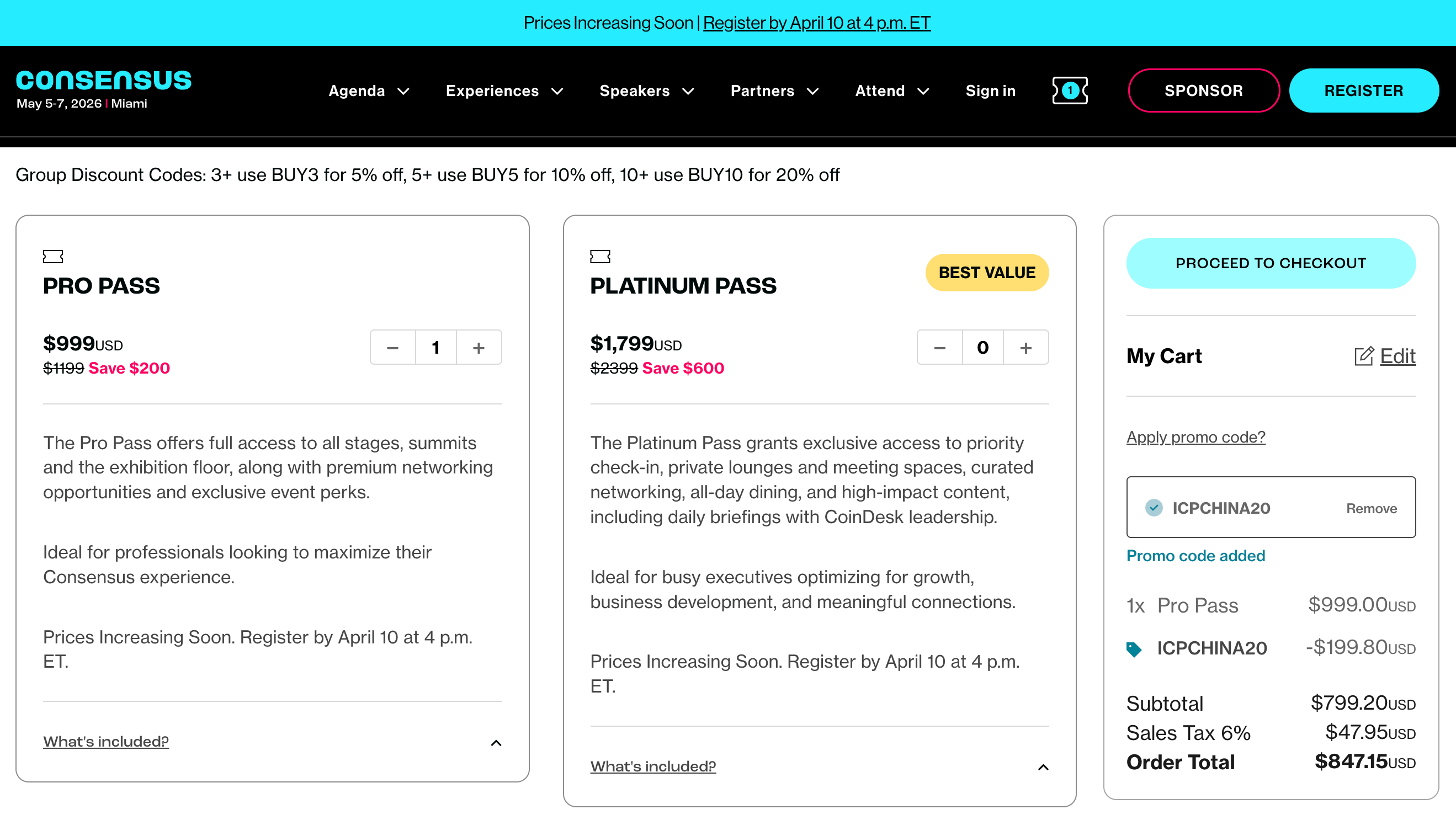Decrease Platinum Pass quantity with minus
1456x820 pixels.
(x=939, y=348)
